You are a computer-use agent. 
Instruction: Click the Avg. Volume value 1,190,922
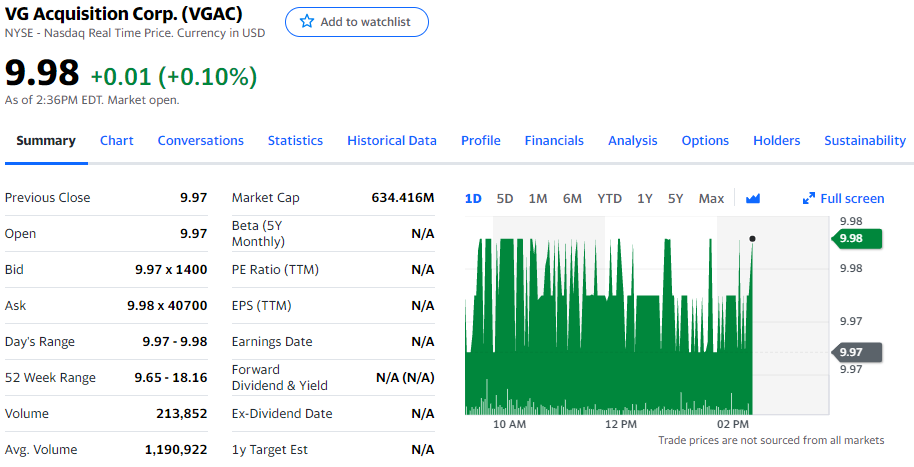click(x=176, y=450)
